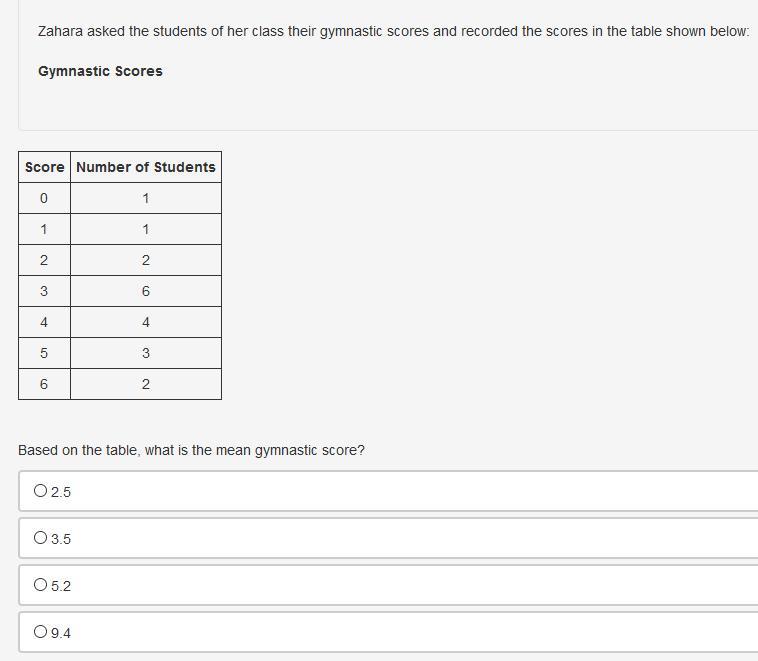Click the student count for score 4
This screenshot has width=758, height=661.
(146, 322)
